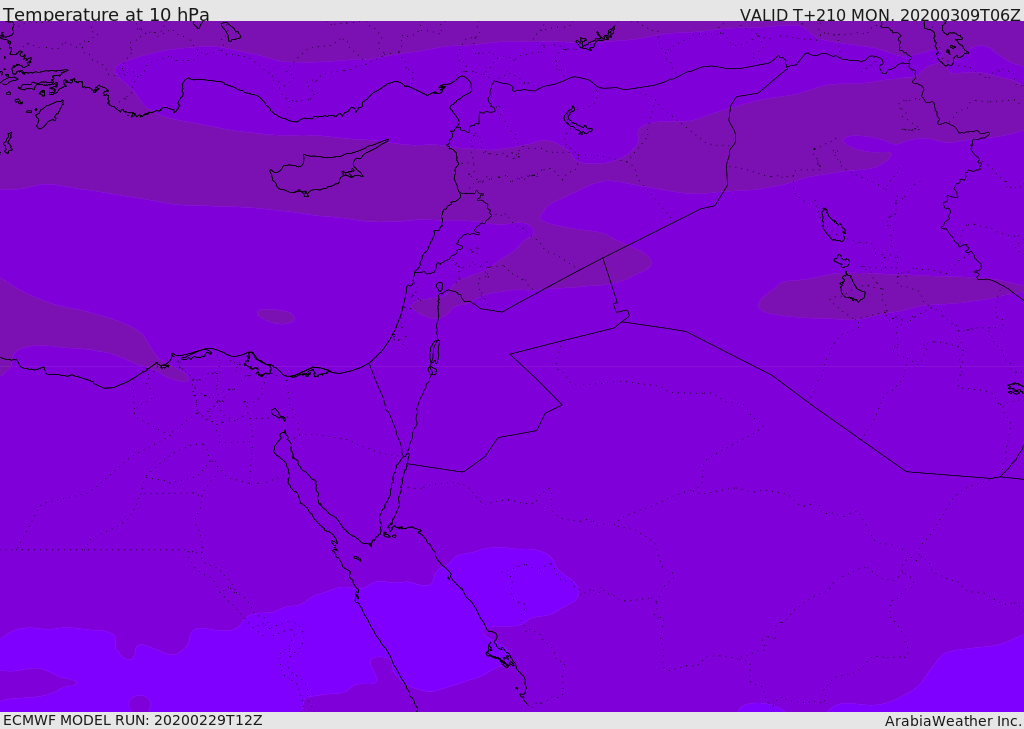
Task: Click the lake in northern Syria
Action: (x=577, y=121)
